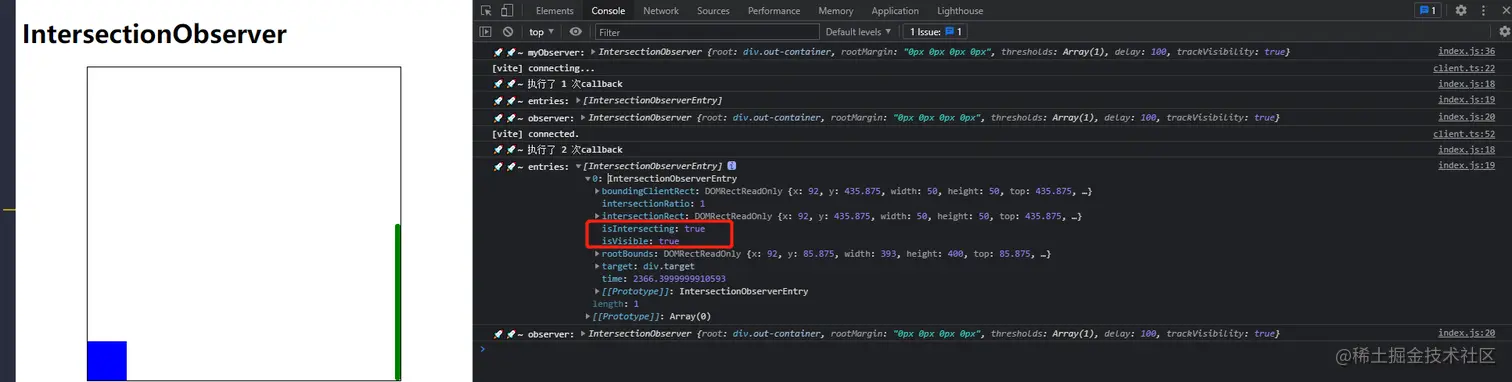Switch to the Memory tab

pyautogui.click(x=836, y=11)
